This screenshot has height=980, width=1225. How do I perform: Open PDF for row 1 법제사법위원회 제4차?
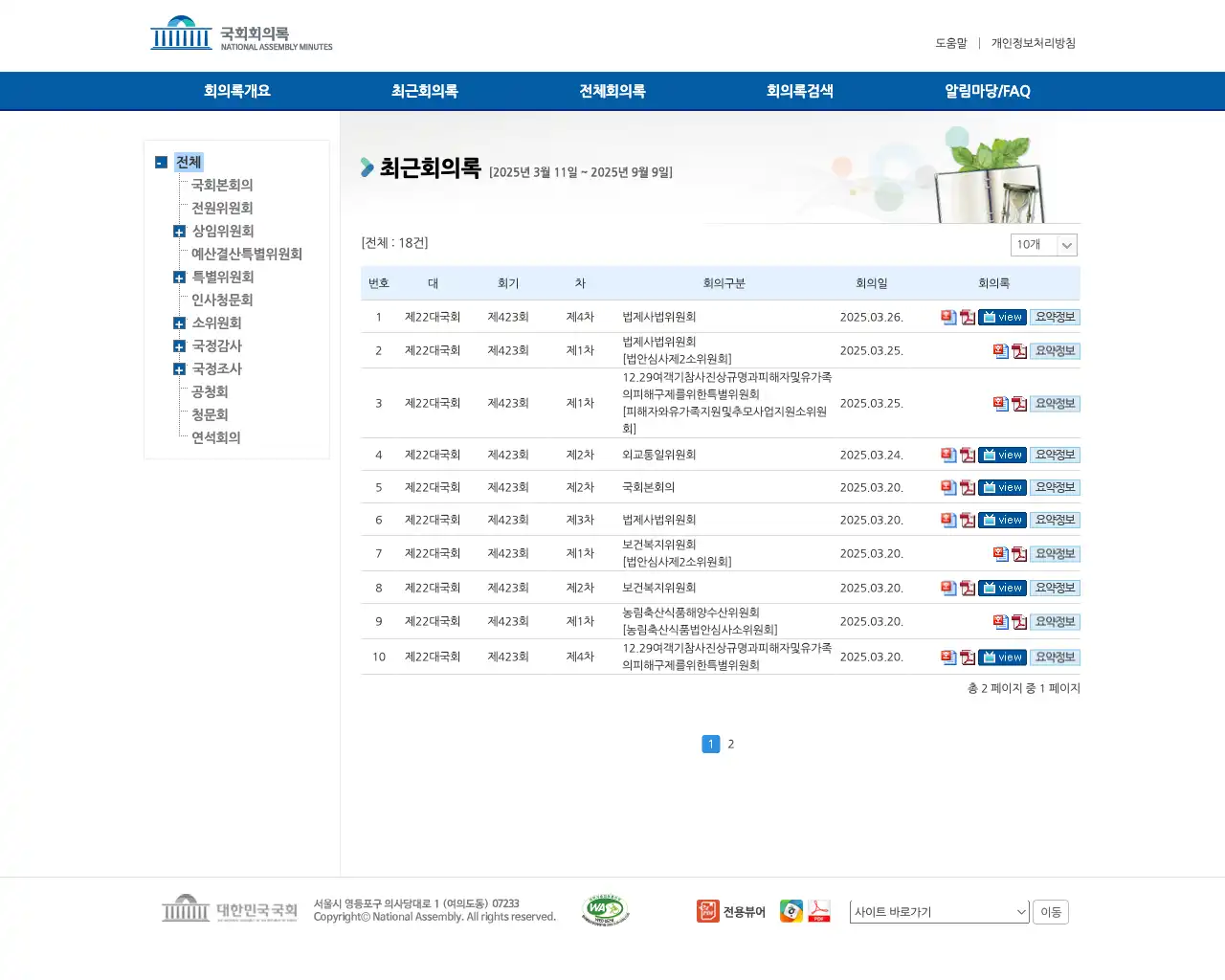[x=968, y=317]
